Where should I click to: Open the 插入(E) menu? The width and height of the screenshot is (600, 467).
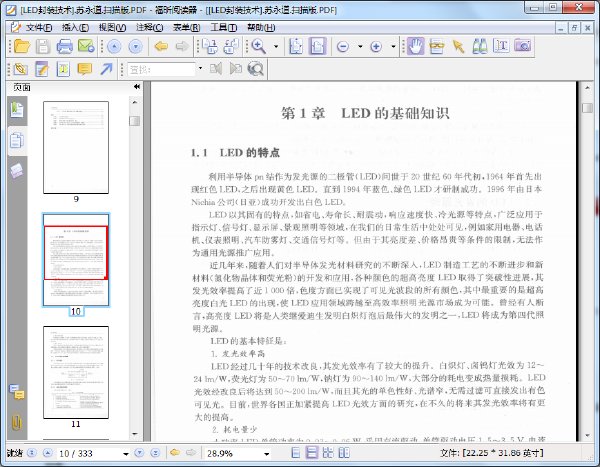[x=75, y=28]
